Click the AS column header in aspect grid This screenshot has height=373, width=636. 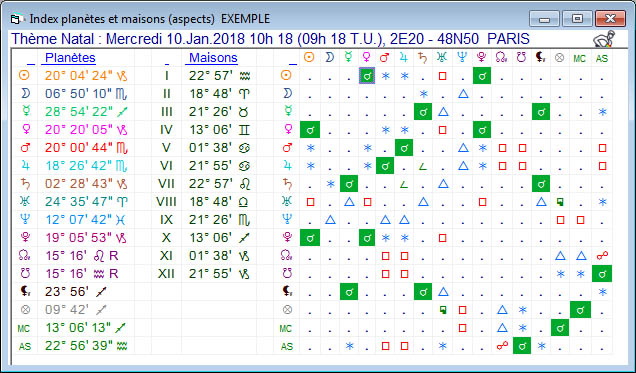coord(602,59)
